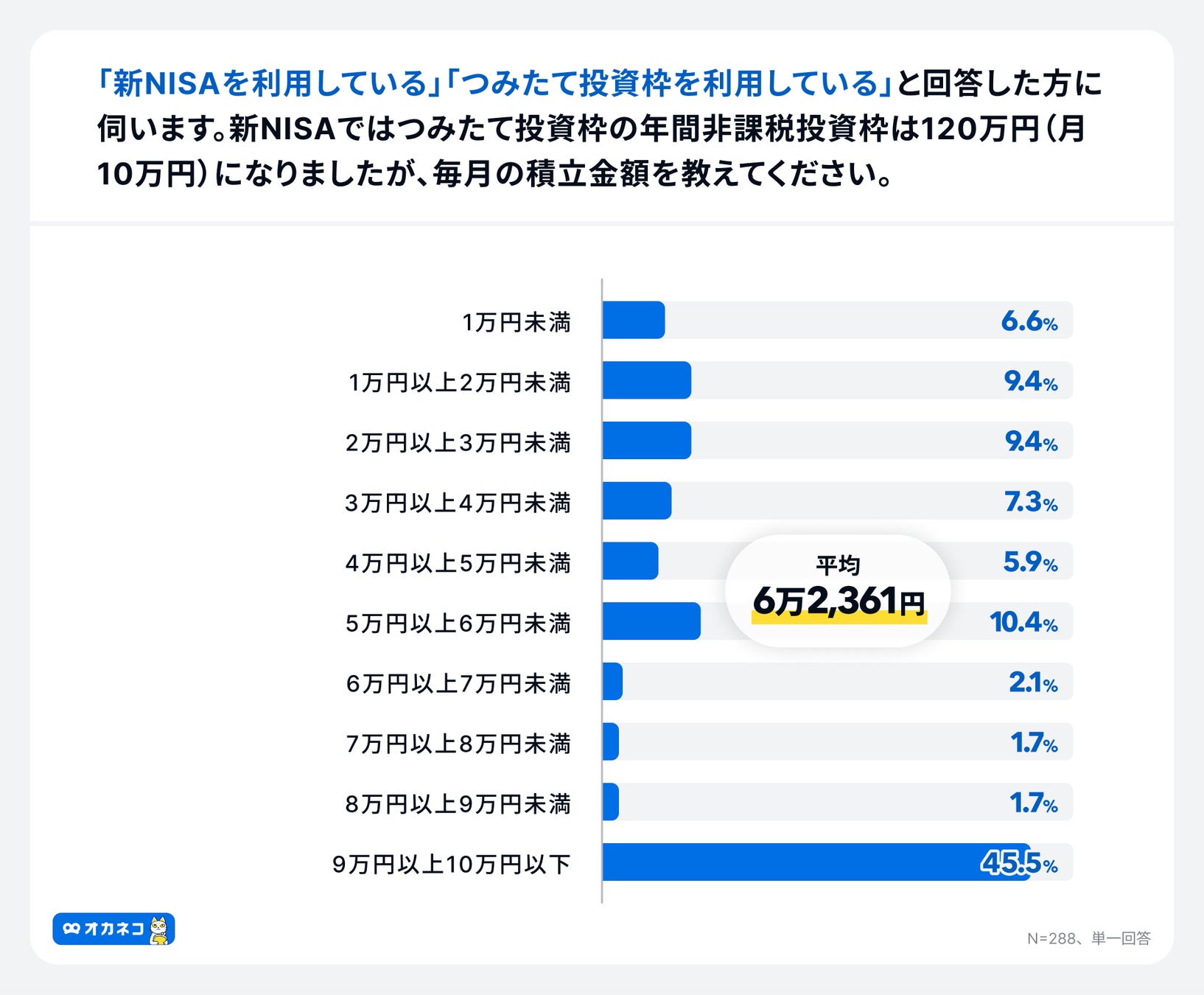Click the 1万円以上2万円未満 row label
The height and width of the screenshot is (995, 1204).
tap(459, 383)
